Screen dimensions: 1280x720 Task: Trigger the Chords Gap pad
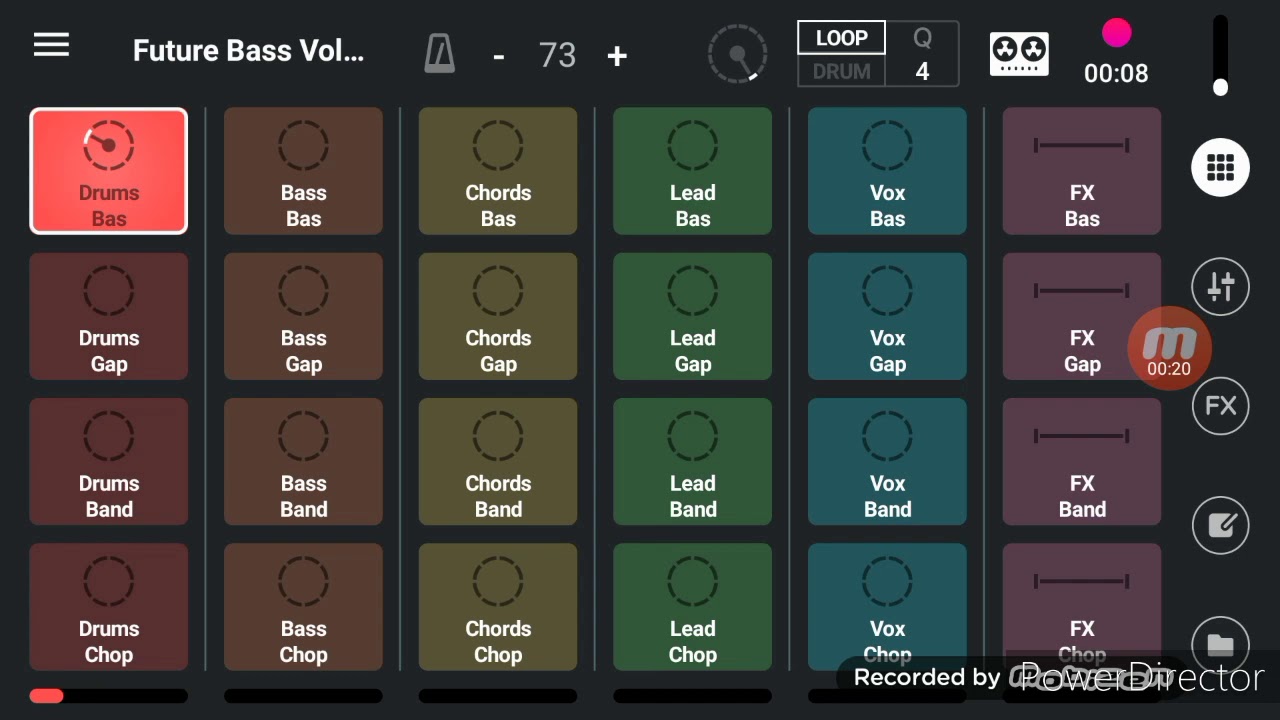498,316
